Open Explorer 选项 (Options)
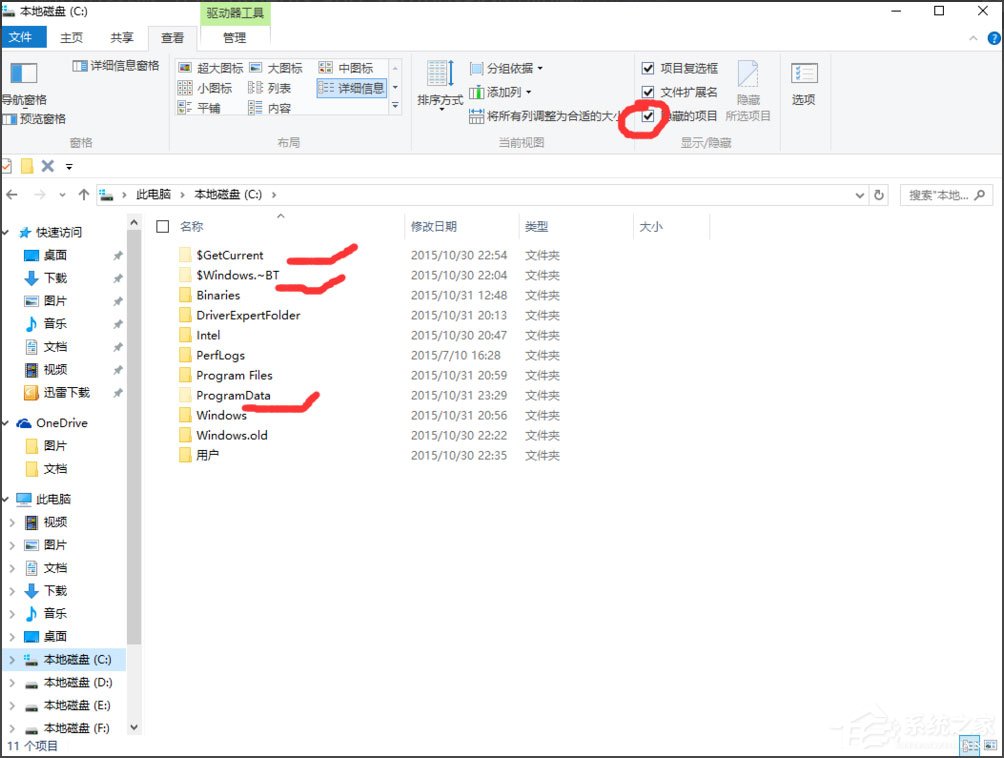1004x758 pixels. pos(803,85)
